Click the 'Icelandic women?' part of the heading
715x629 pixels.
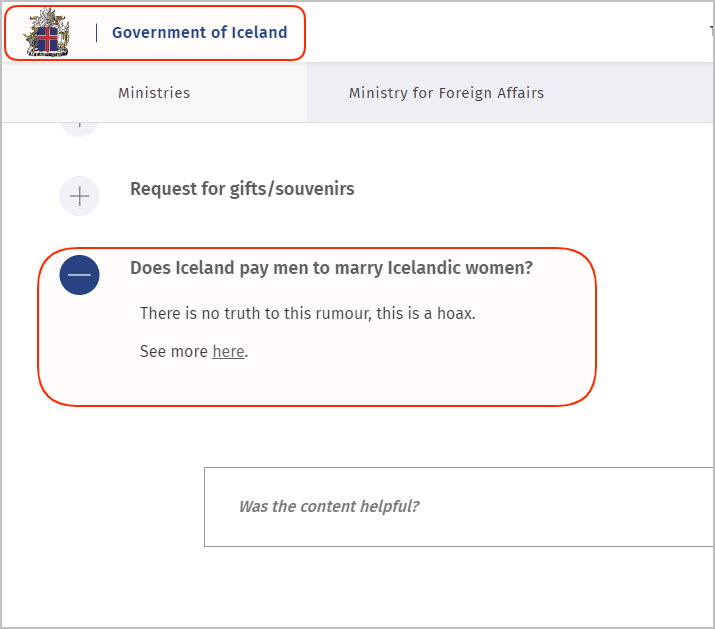pos(460,268)
